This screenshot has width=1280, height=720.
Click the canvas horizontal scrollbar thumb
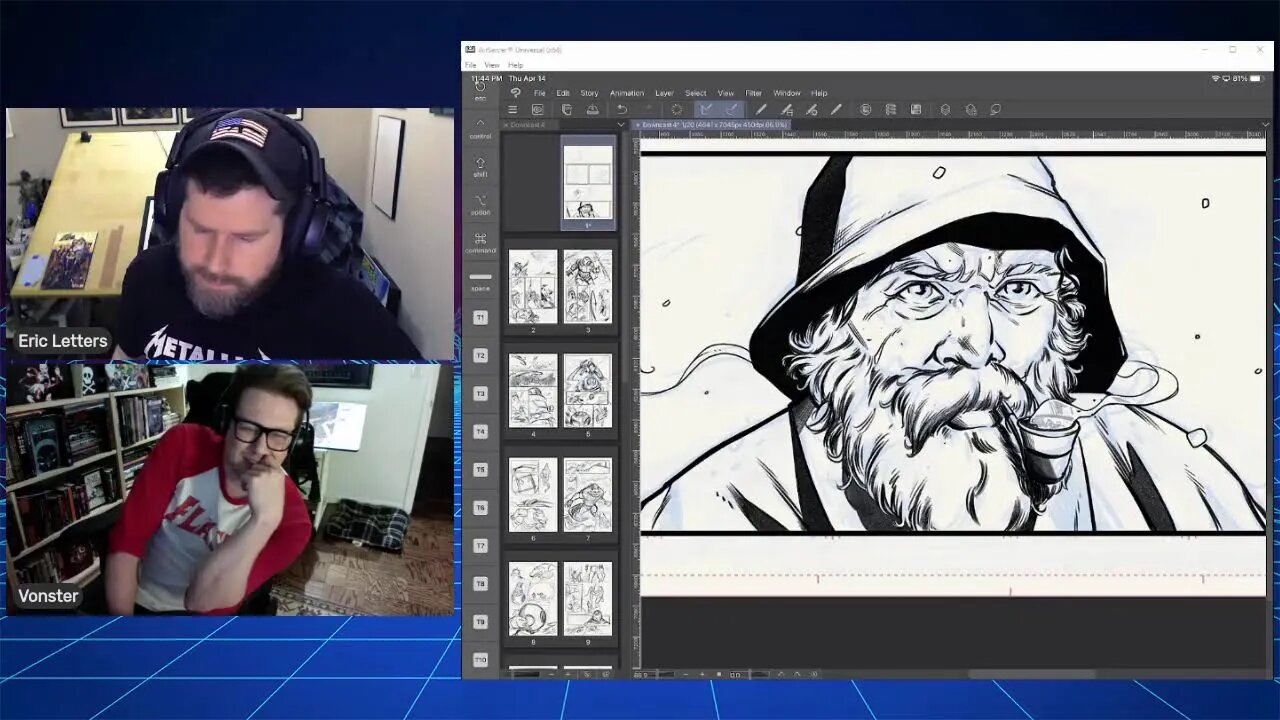1030,674
